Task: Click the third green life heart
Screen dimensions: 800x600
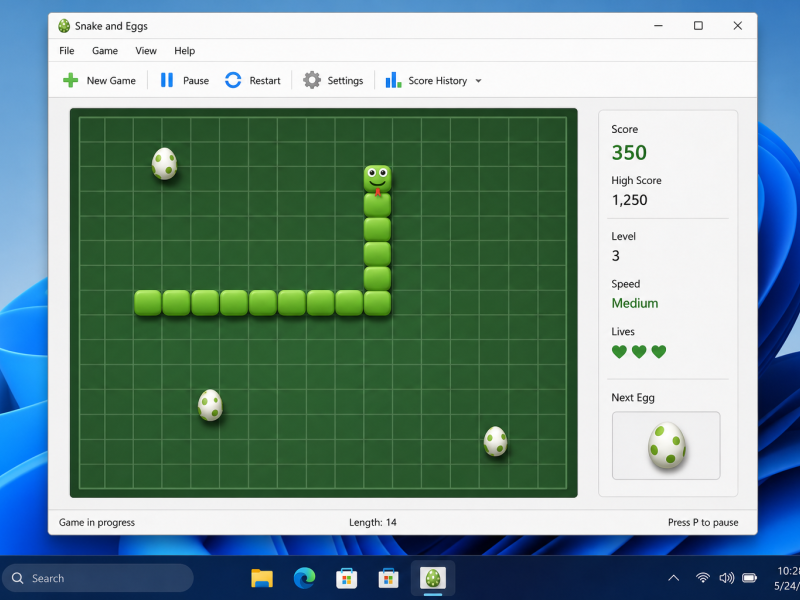Action: (659, 352)
